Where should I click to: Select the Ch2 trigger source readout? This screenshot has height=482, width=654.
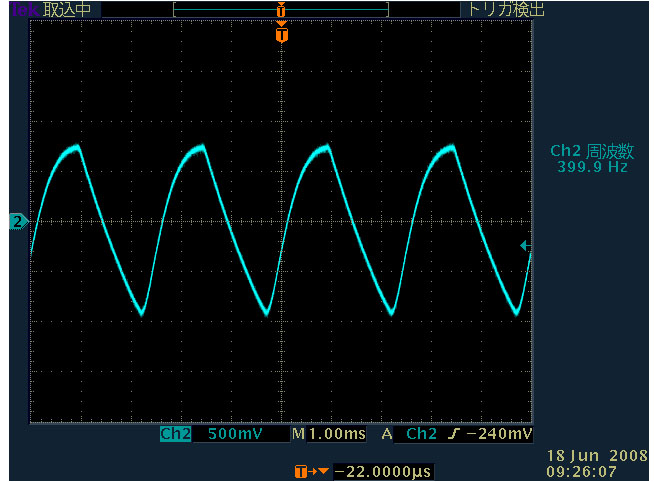[x=421, y=435]
